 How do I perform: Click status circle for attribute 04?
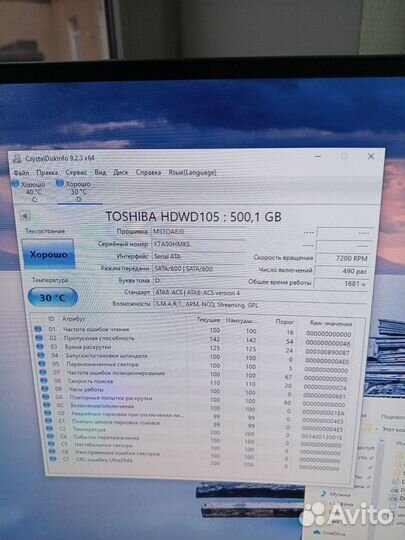[x=41, y=355]
